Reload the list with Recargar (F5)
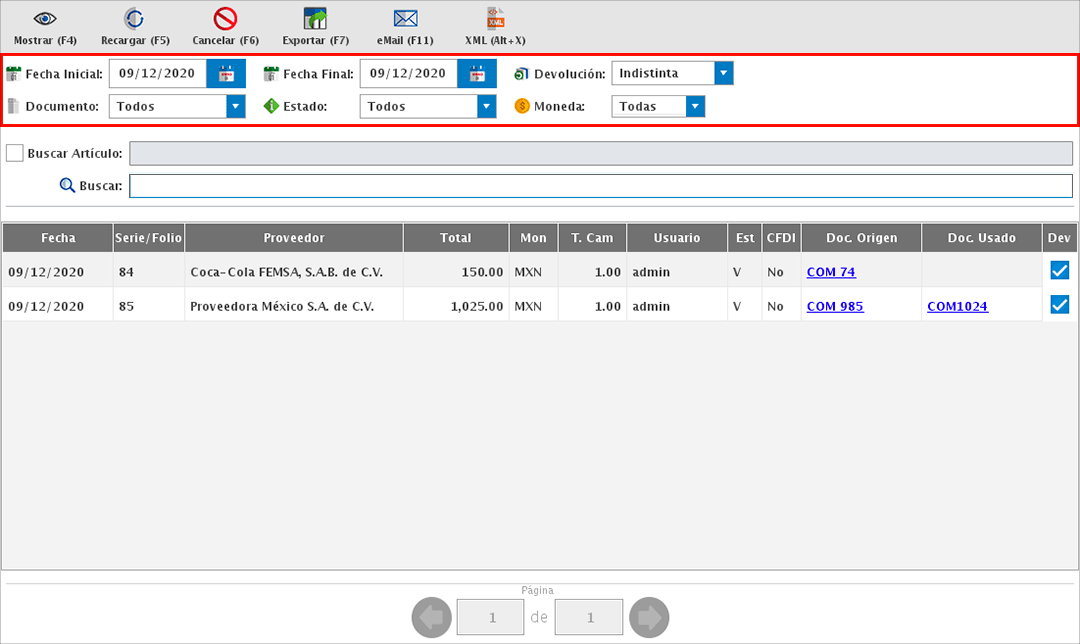The height and width of the screenshot is (644, 1080). (x=135, y=19)
